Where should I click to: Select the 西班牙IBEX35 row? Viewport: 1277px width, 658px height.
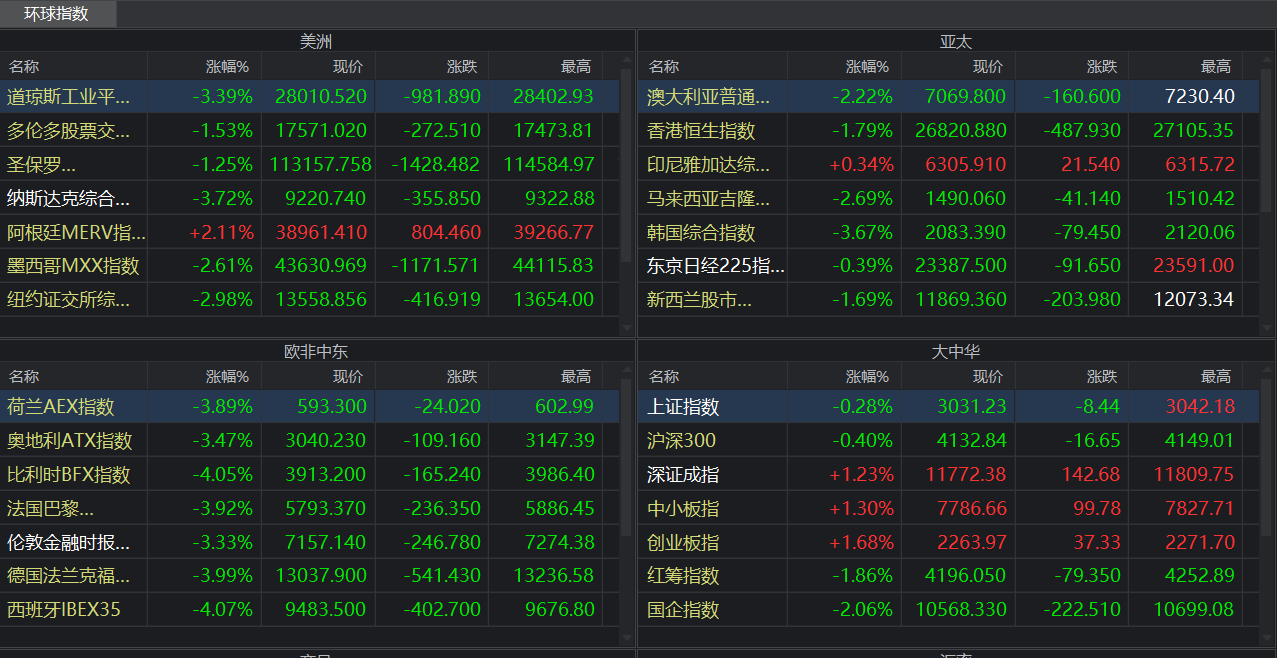coord(64,610)
